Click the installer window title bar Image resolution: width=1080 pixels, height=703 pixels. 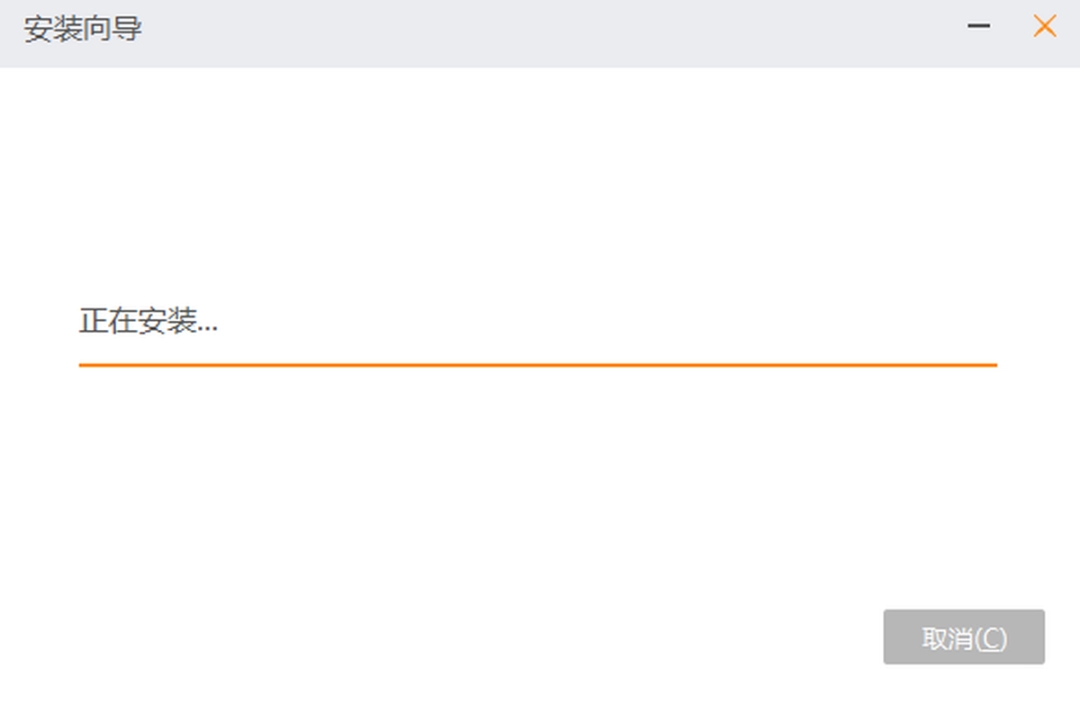[500, 27]
